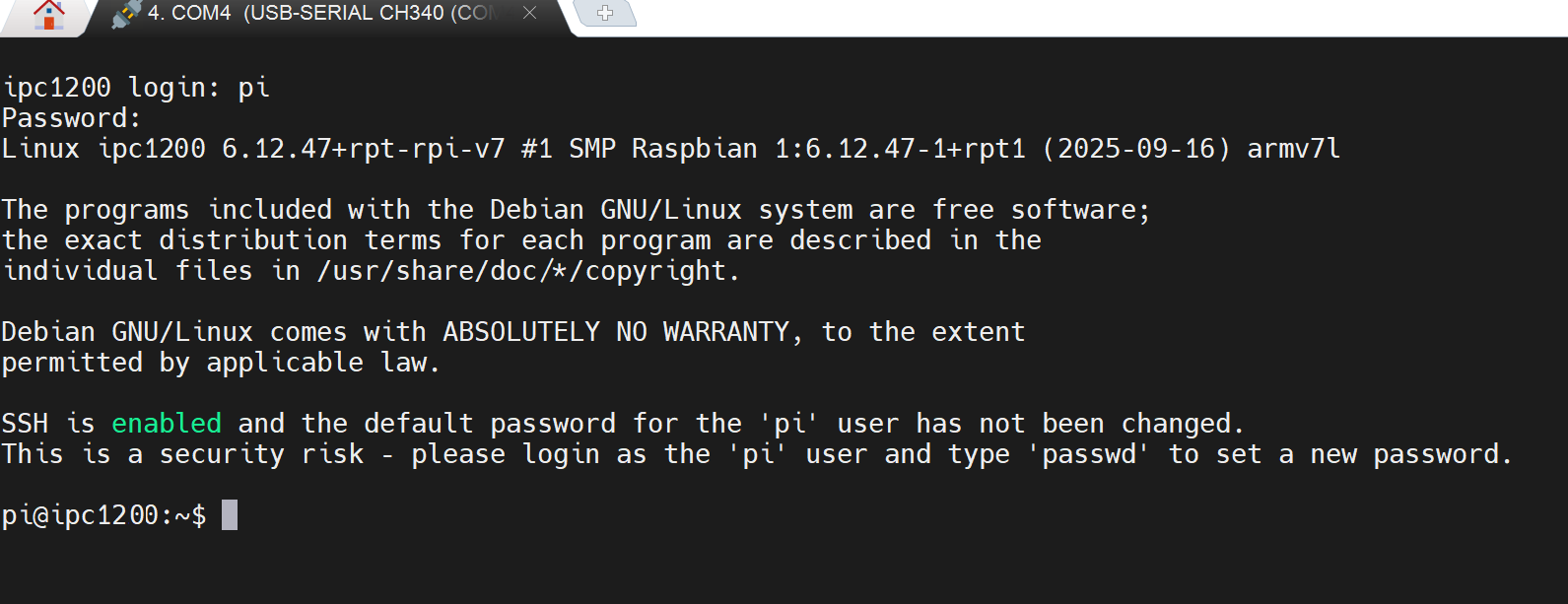Screen dimensions: 1568x604
Task: Open a new terminal tab with the plus icon
Action: (x=603, y=14)
